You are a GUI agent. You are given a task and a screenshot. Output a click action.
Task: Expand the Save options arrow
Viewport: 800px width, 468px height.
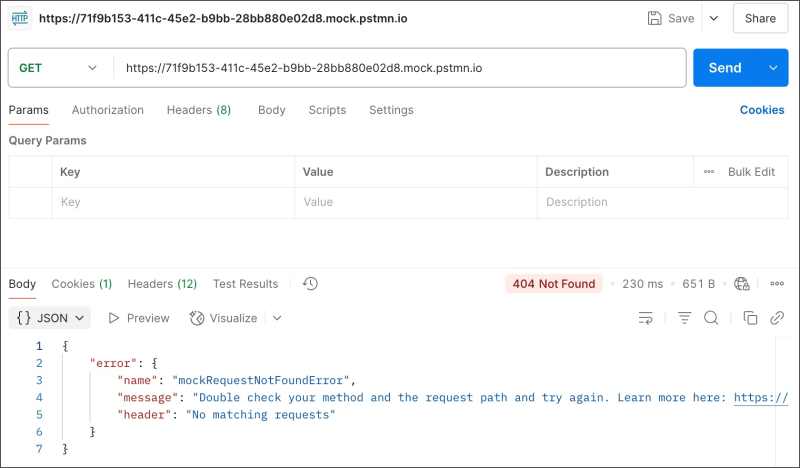tap(713, 18)
